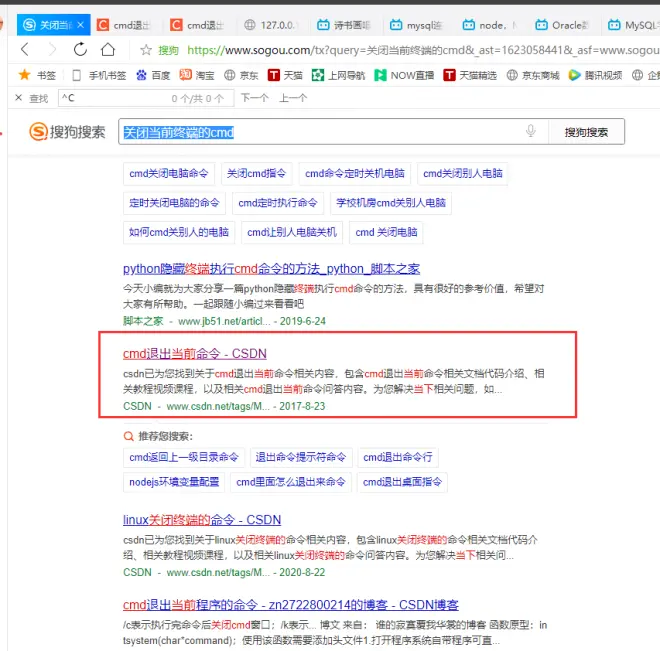Open the browser home page icon
The image size is (660, 651).
108,50
